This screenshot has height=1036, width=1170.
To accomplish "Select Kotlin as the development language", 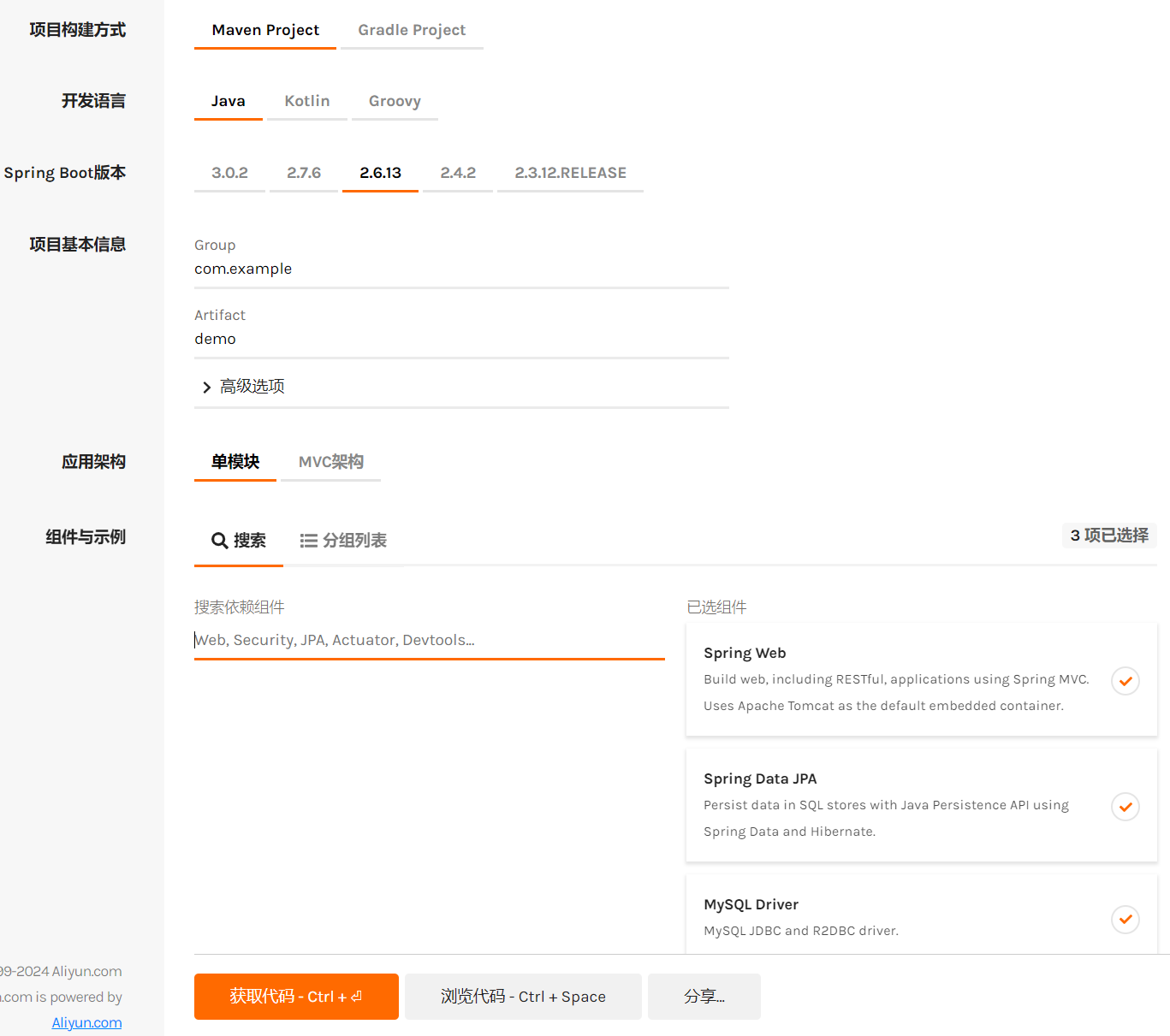I will click(306, 101).
